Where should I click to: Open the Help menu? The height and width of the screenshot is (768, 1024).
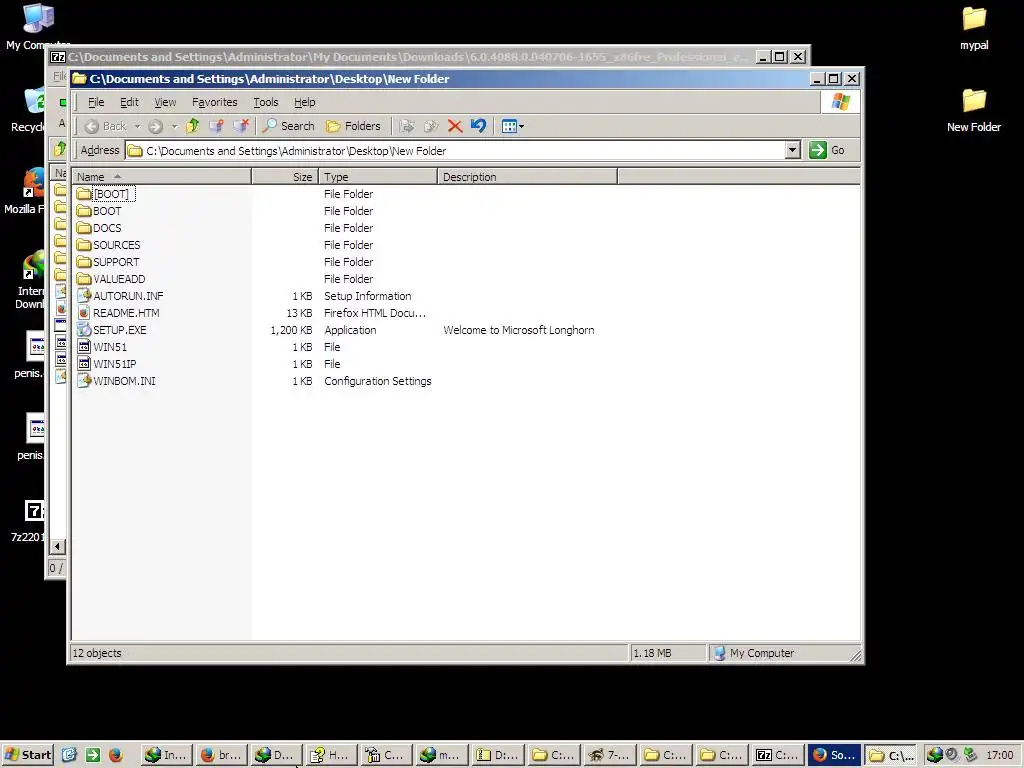304,102
